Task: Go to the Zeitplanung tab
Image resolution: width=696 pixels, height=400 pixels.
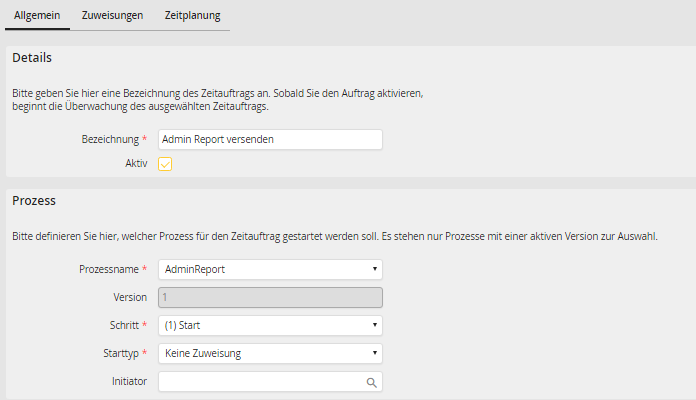Action: (x=193, y=16)
